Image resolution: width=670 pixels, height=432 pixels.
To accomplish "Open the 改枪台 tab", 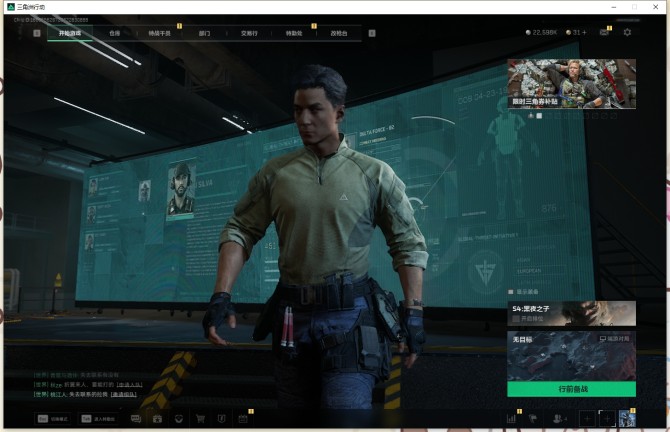I will pyautogui.click(x=339, y=33).
